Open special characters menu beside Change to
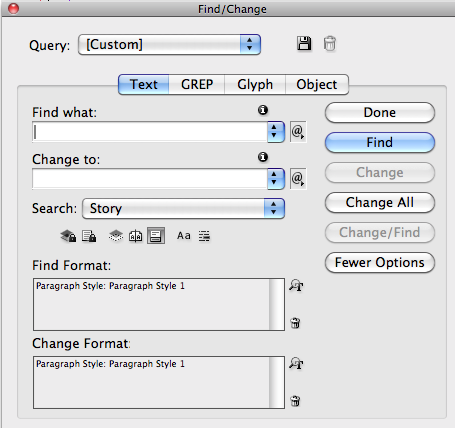This screenshot has height=428, width=455. [x=298, y=179]
